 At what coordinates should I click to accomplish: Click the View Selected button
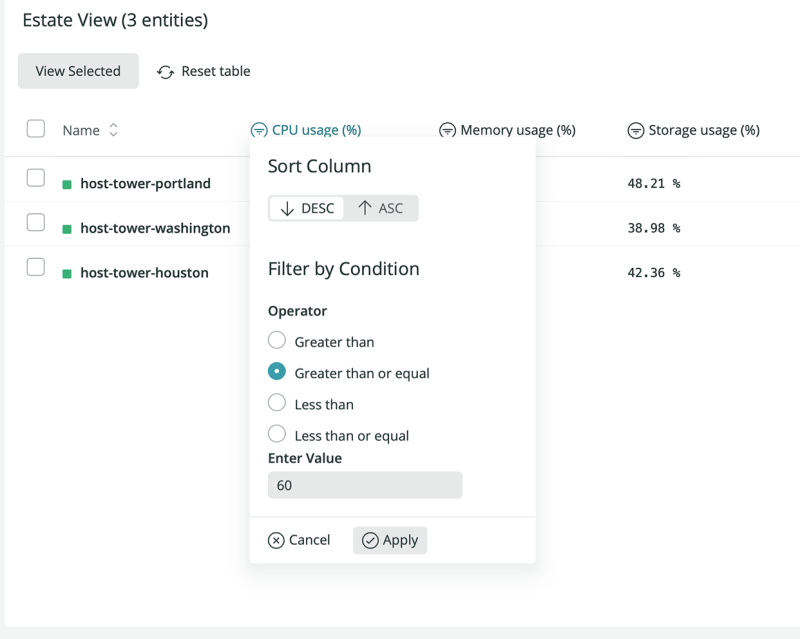point(78,71)
